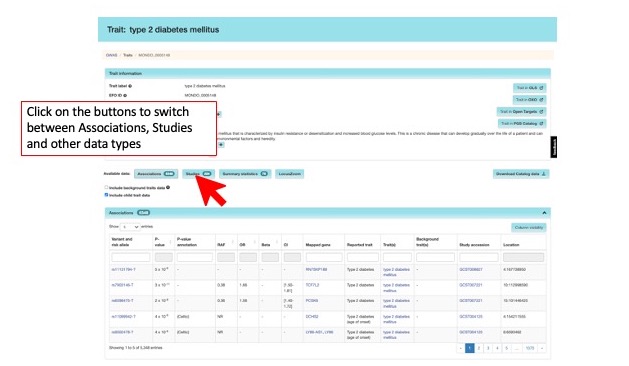Click the Background trait(s) filter box
Image resolution: width=629 pixels, height=366 pixels.
435,257
